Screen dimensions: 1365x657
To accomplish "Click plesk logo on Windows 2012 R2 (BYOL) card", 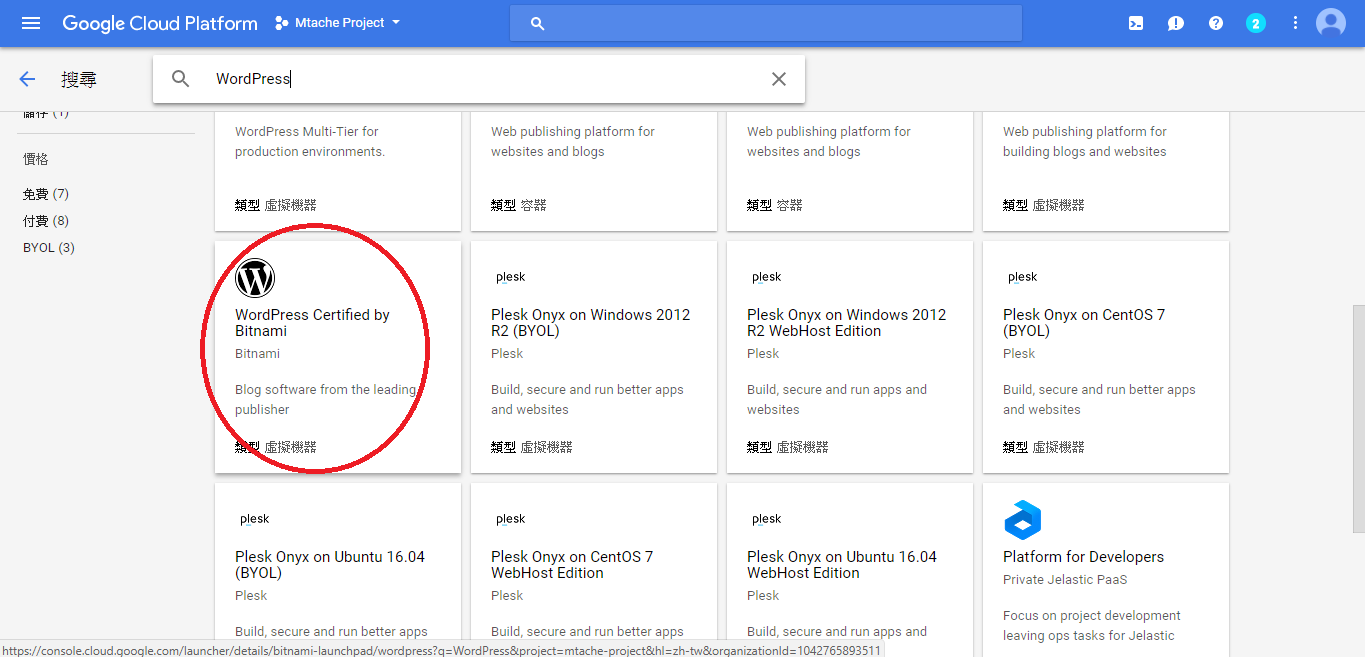I will pyautogui.click(x=510, y=277).
